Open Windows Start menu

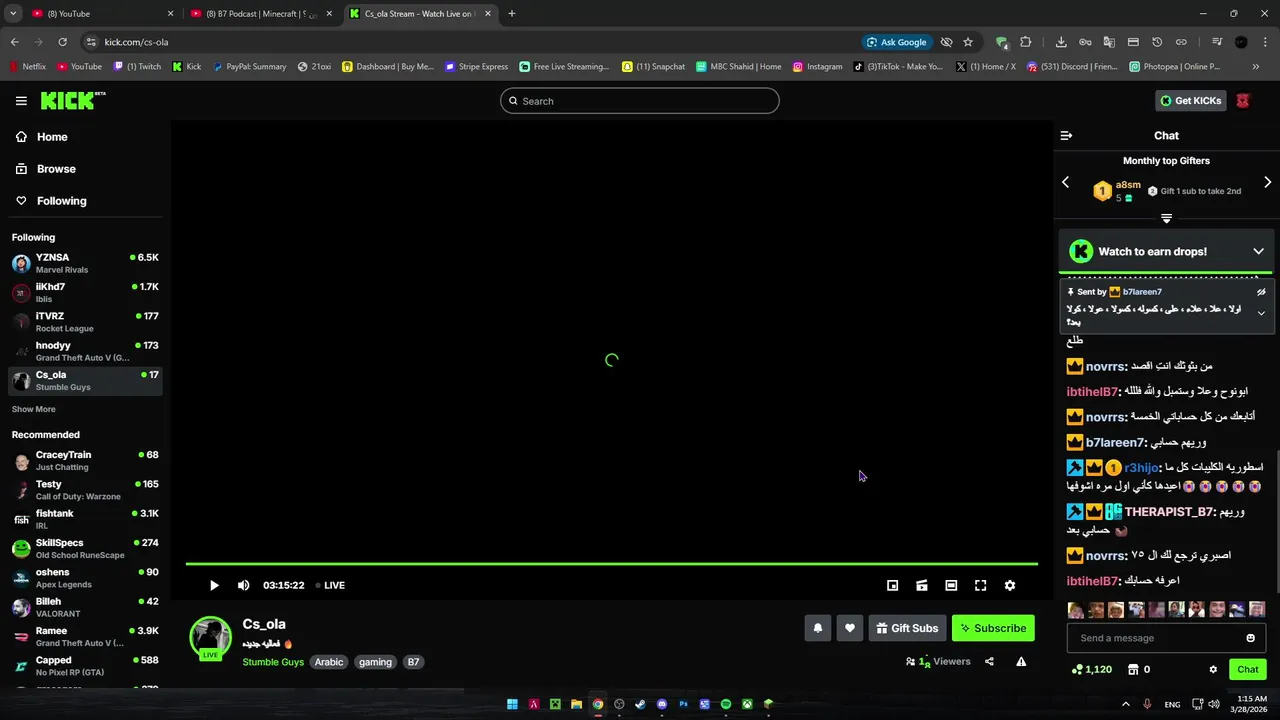[x=512, y=704]
